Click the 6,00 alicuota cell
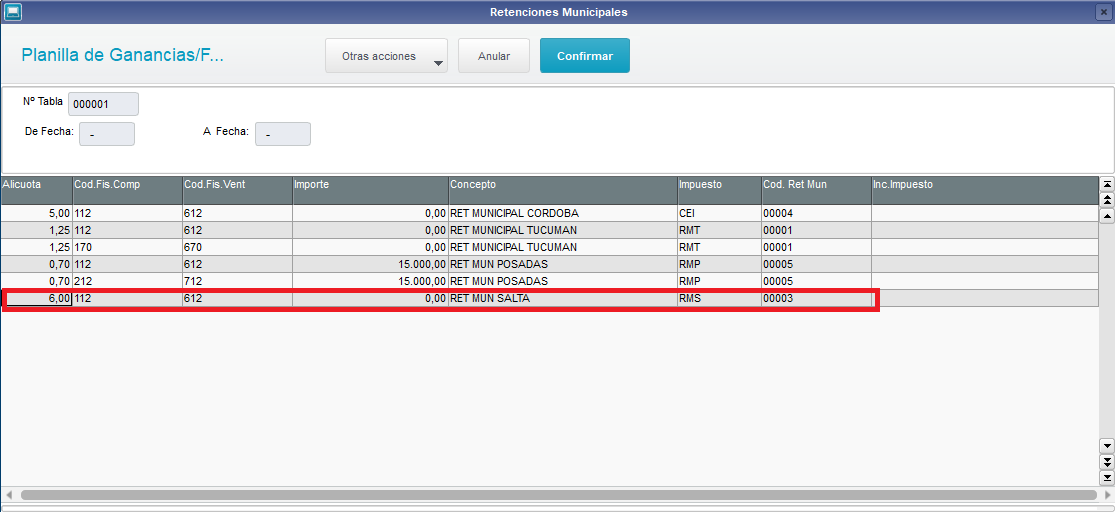This screenshot has width=1115, height=512. pyautogui.click(x=36, y=299)
